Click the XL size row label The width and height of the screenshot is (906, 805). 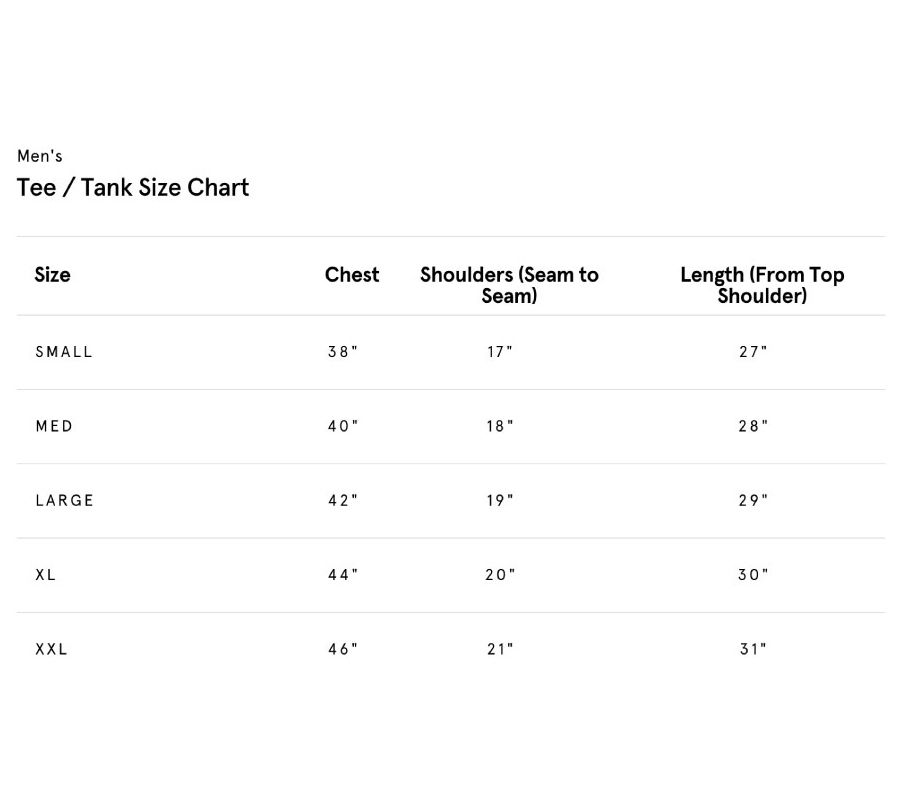click(46, 575)
